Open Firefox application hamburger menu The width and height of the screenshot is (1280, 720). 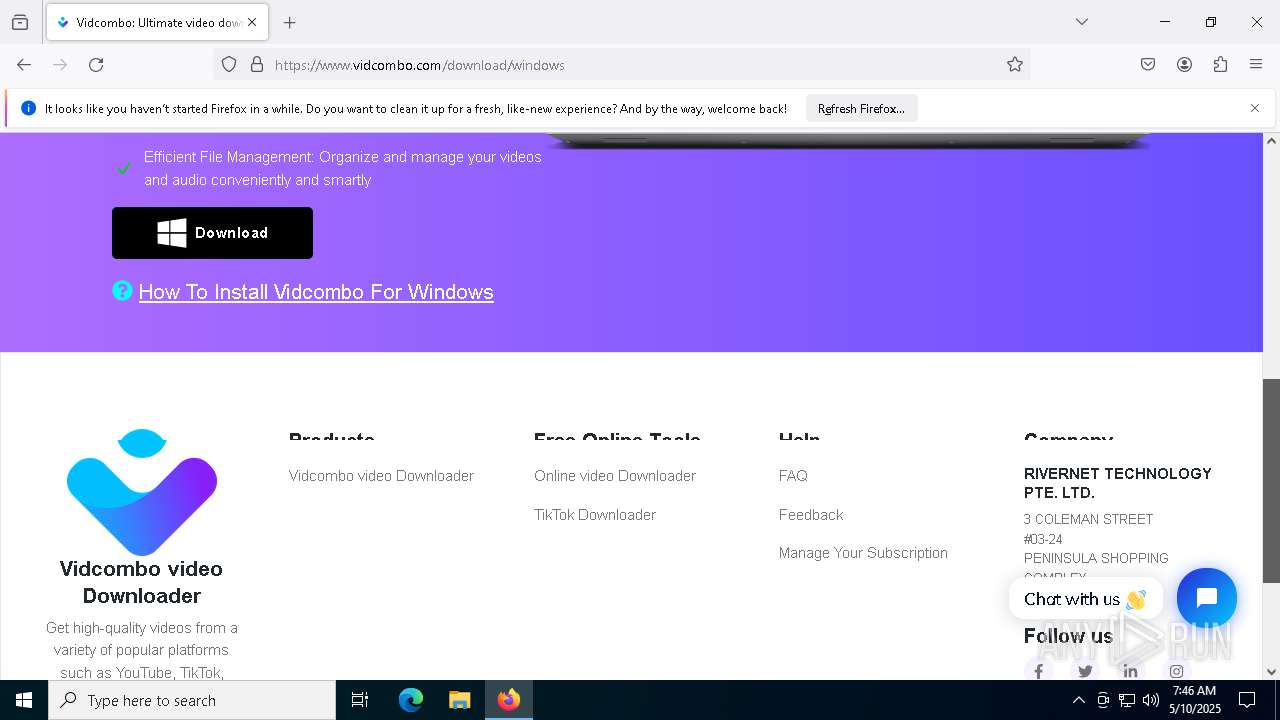(x=1256, y=65)
